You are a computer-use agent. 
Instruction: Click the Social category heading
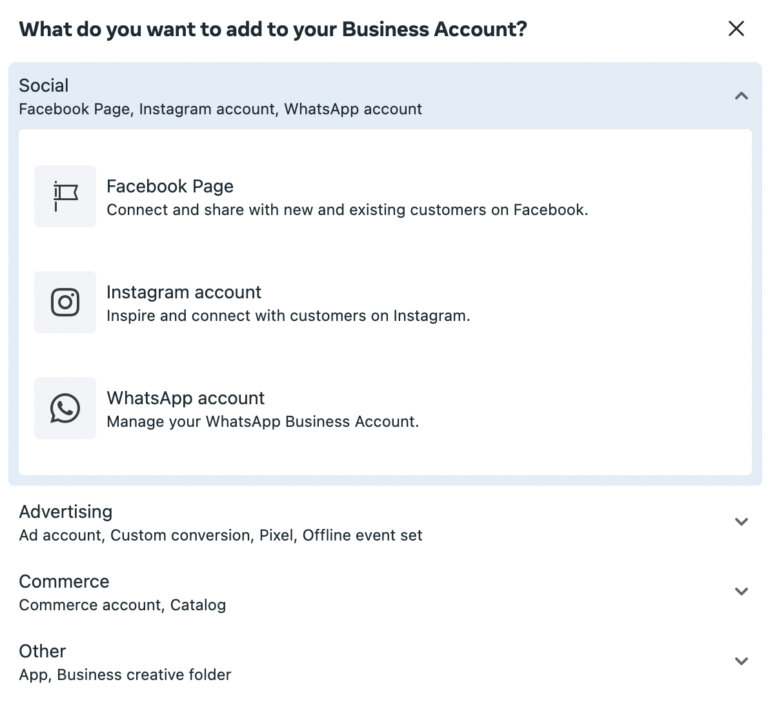(44, 85)
